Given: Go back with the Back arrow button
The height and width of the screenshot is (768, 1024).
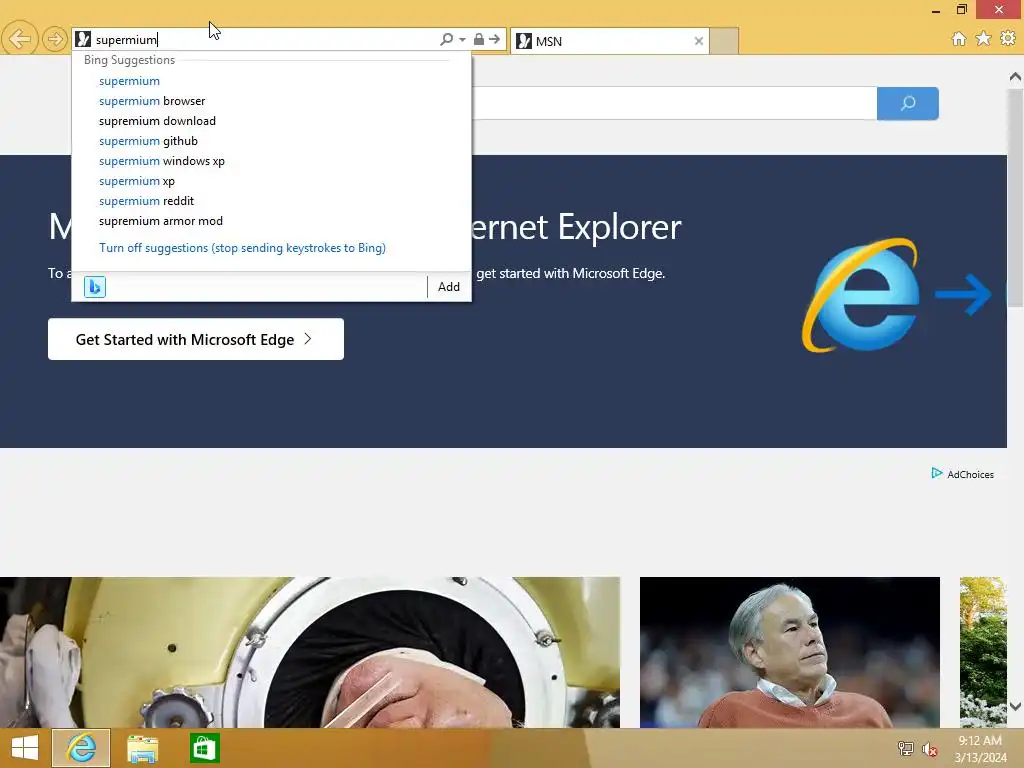Looking at the screenshot, I should [19, 39].
